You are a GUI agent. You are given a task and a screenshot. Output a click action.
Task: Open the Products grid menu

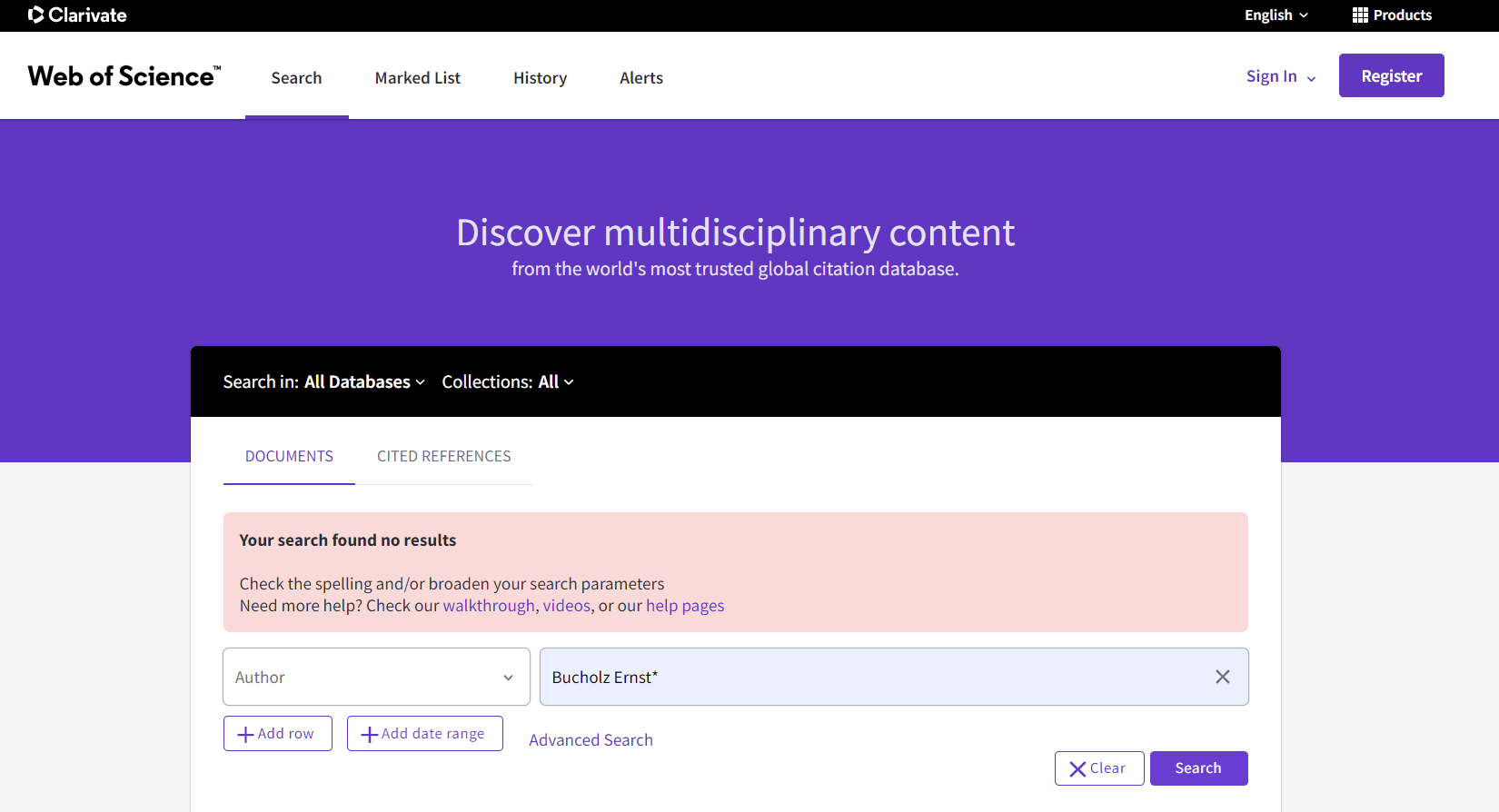pos(1392,15)
